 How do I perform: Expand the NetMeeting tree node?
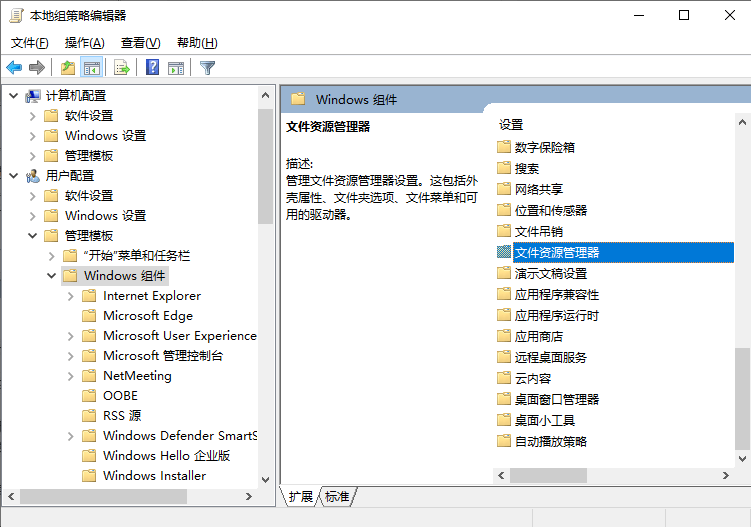(71, 376)
